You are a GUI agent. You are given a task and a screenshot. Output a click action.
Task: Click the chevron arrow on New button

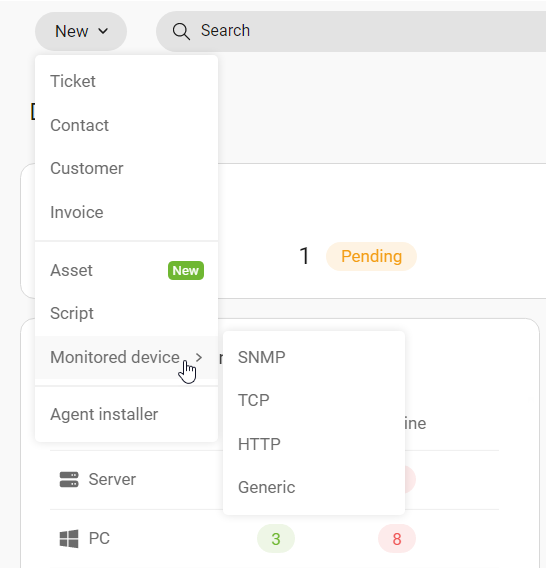coord(103,32)
